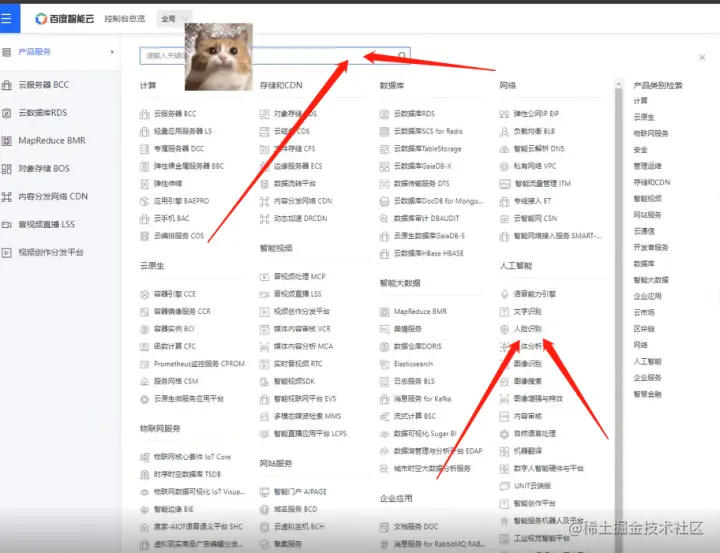This screenshot has width=720, height=553.
Task: Jump to 物联网服务 in category index
Action: (651, 134)
